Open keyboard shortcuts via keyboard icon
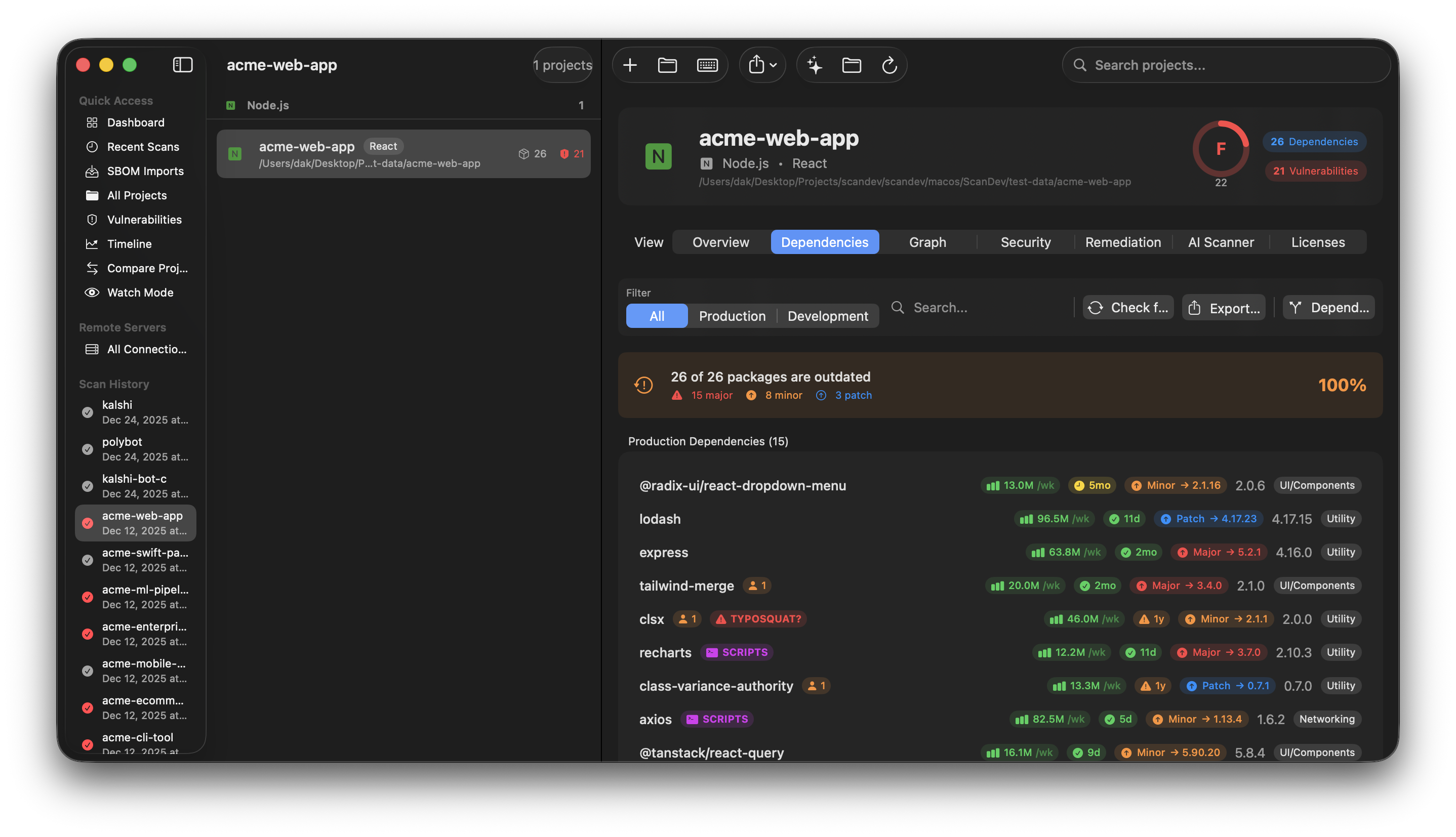Viewport: 1456px width, 837px height. coord(707,65)
